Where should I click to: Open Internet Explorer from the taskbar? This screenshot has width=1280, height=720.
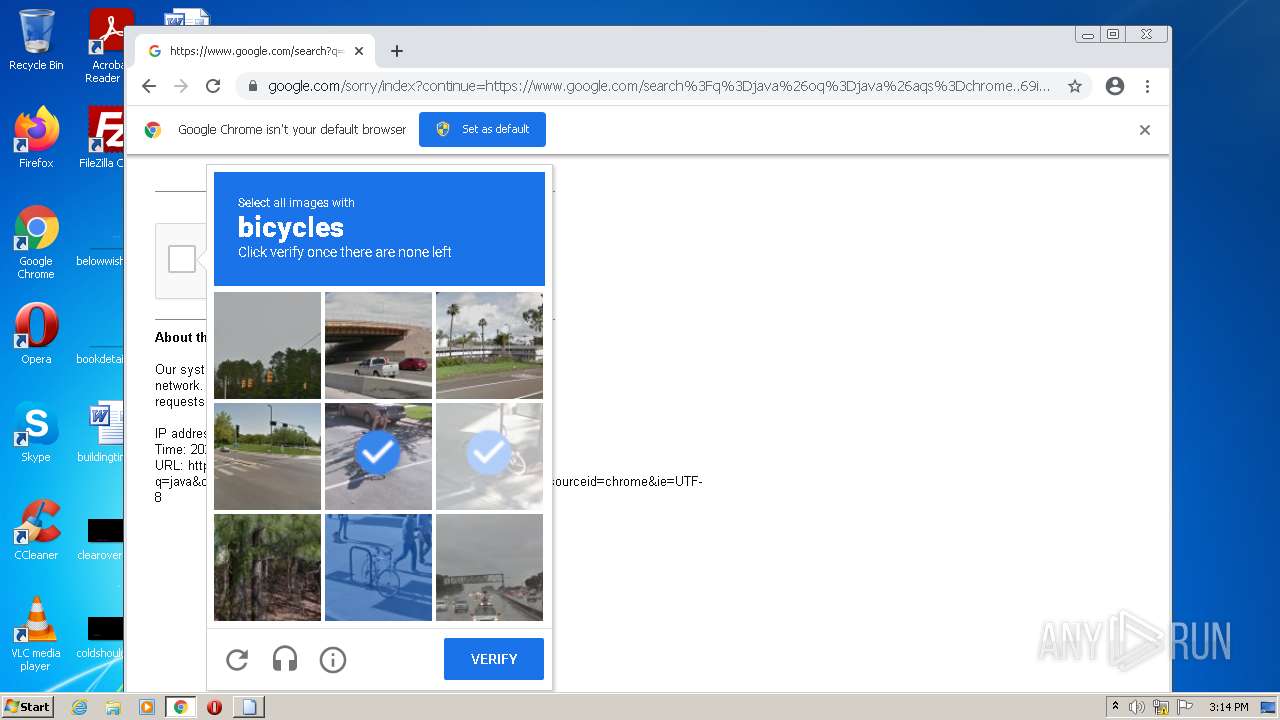(x=79, y=707)
